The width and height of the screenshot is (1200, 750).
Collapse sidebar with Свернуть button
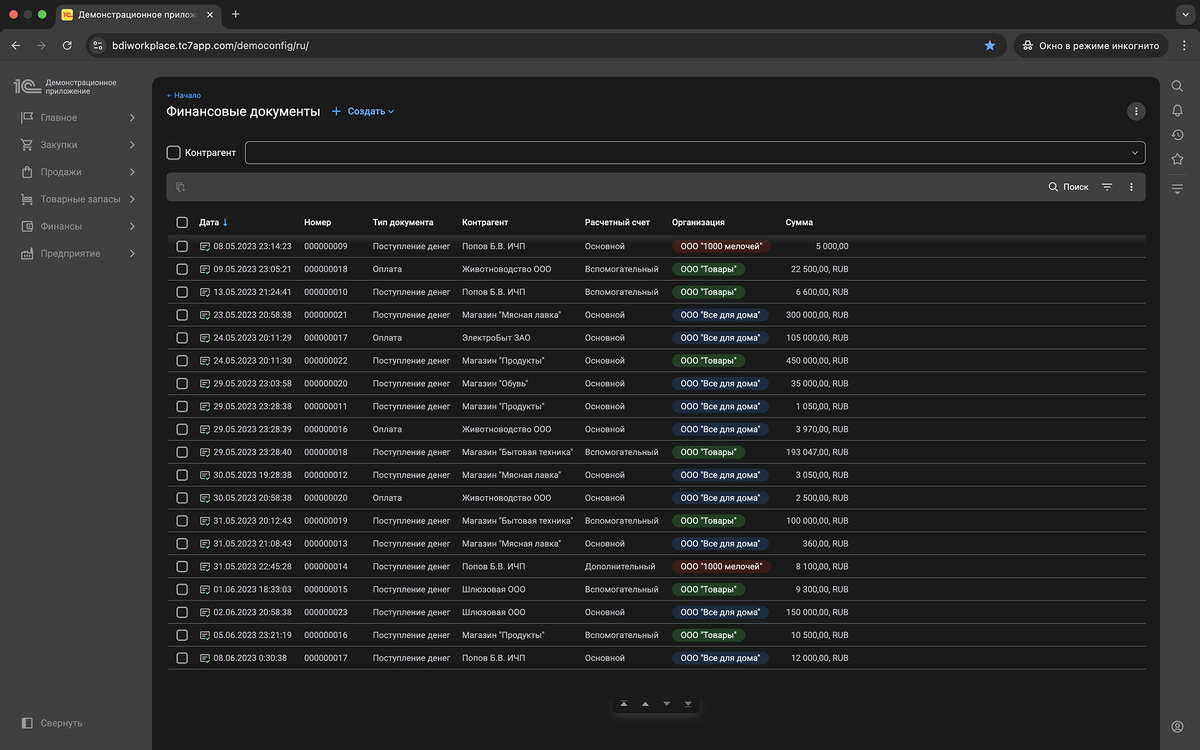point(52,723)
